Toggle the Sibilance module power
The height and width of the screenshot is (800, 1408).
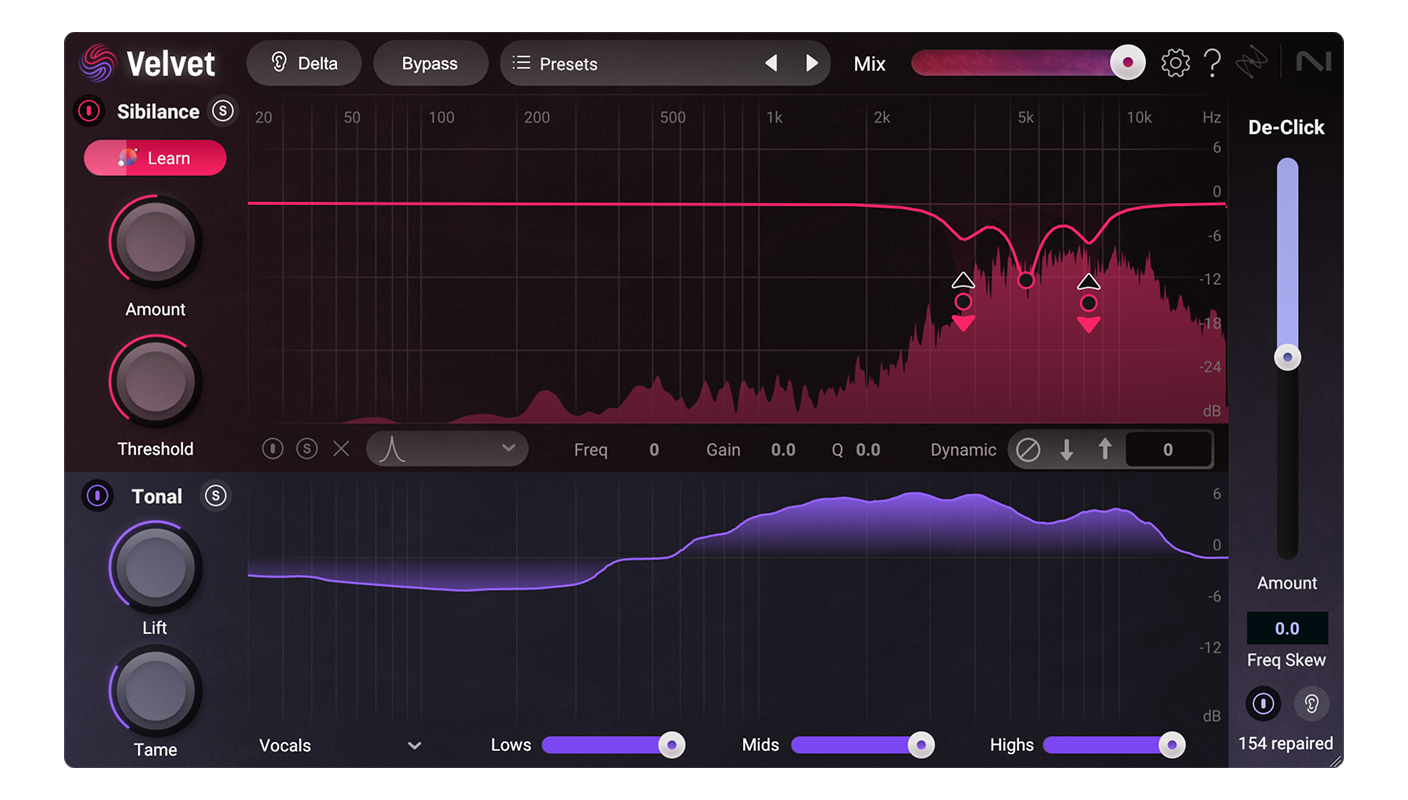[89, 111]
